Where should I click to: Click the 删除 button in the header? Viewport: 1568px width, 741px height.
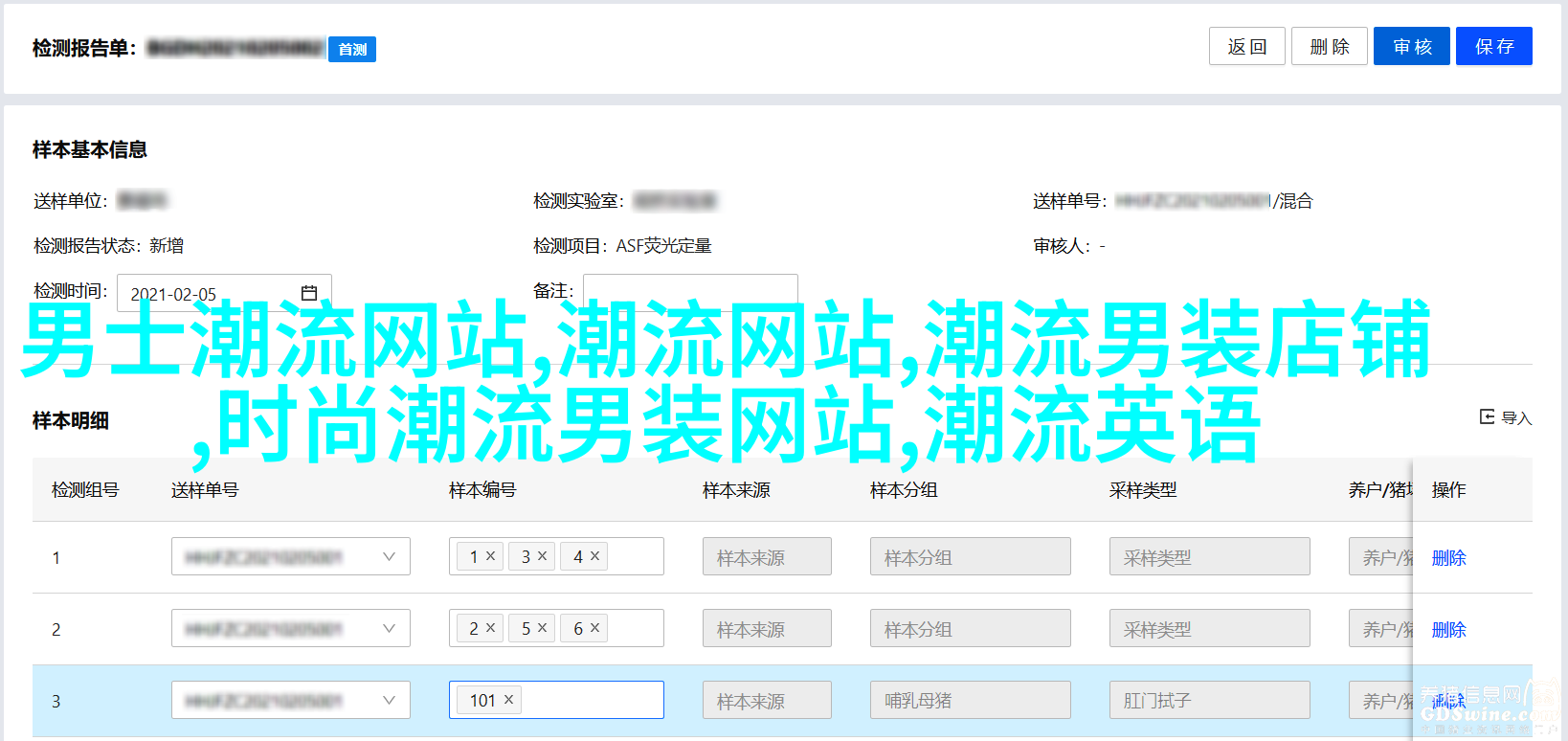click(1329, 46)
